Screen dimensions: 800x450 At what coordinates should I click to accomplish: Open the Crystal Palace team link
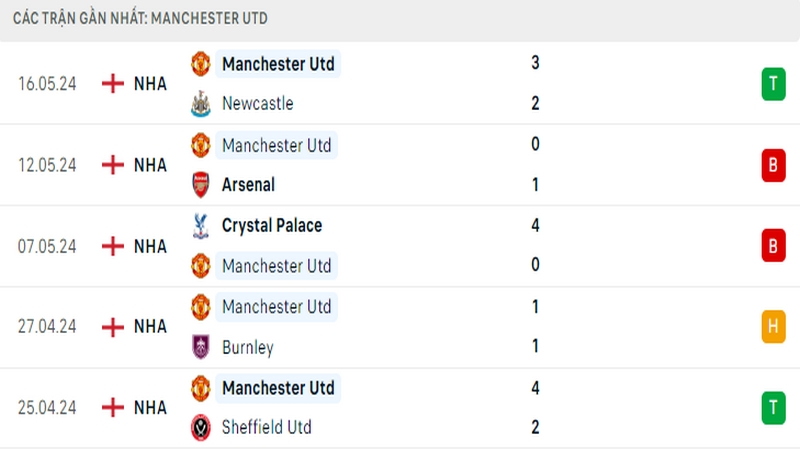tap(272, 226)
